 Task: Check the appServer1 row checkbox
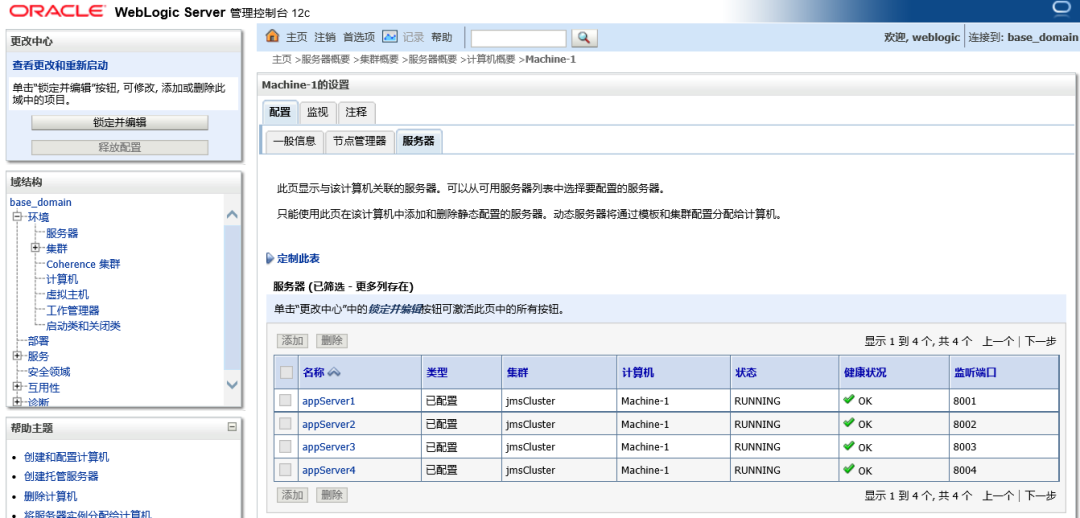point(284,400)
